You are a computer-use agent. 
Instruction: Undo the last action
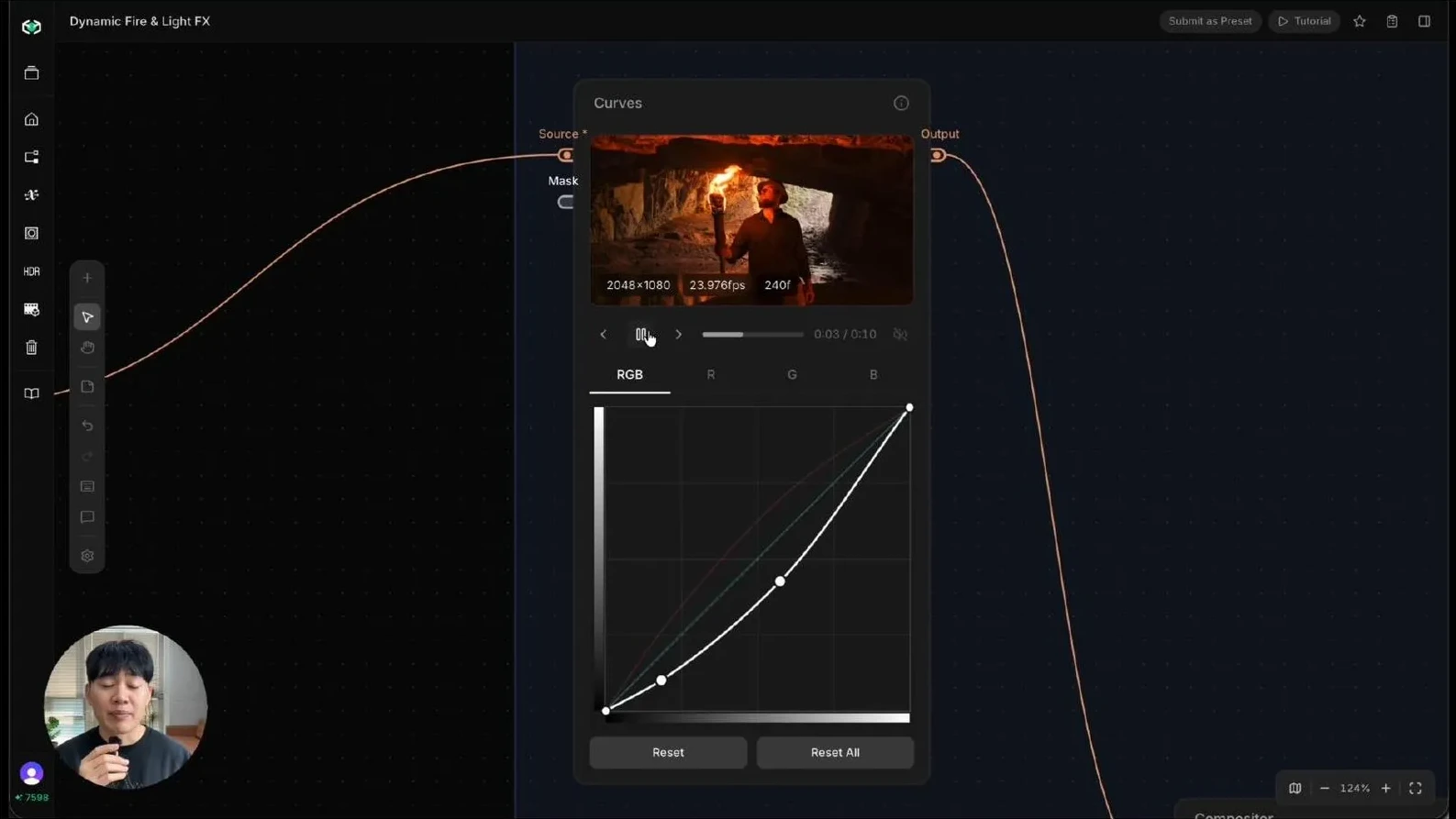click(87, 426)
